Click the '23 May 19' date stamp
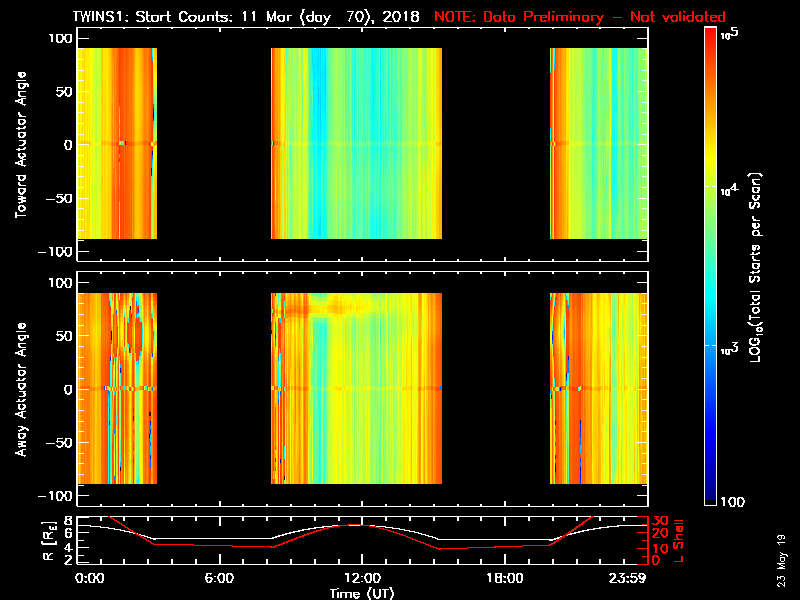The image size is (800, 600). point(781,560)
